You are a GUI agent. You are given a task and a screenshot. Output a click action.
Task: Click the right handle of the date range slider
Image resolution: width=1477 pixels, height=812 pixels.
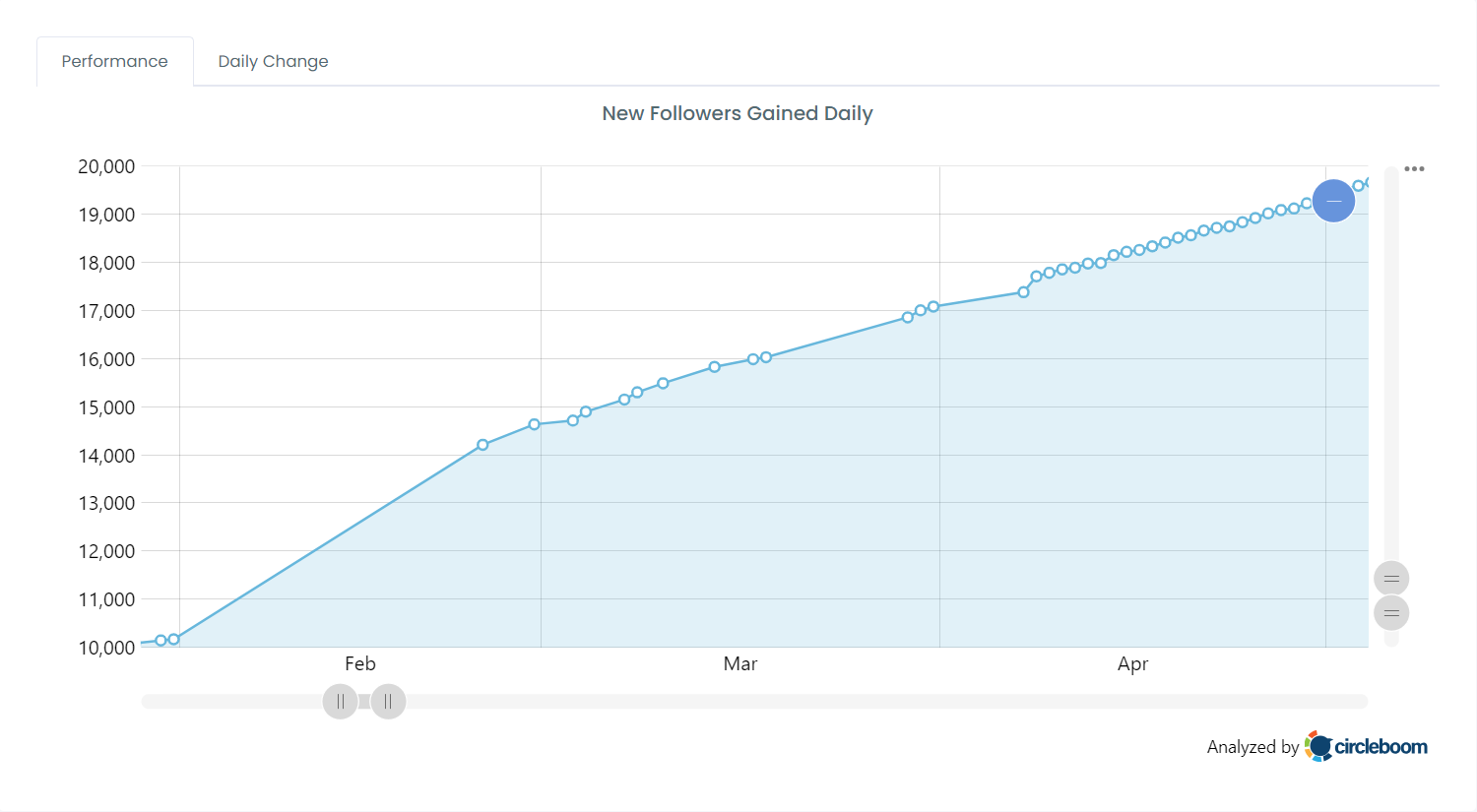click(x=388, y=702)
